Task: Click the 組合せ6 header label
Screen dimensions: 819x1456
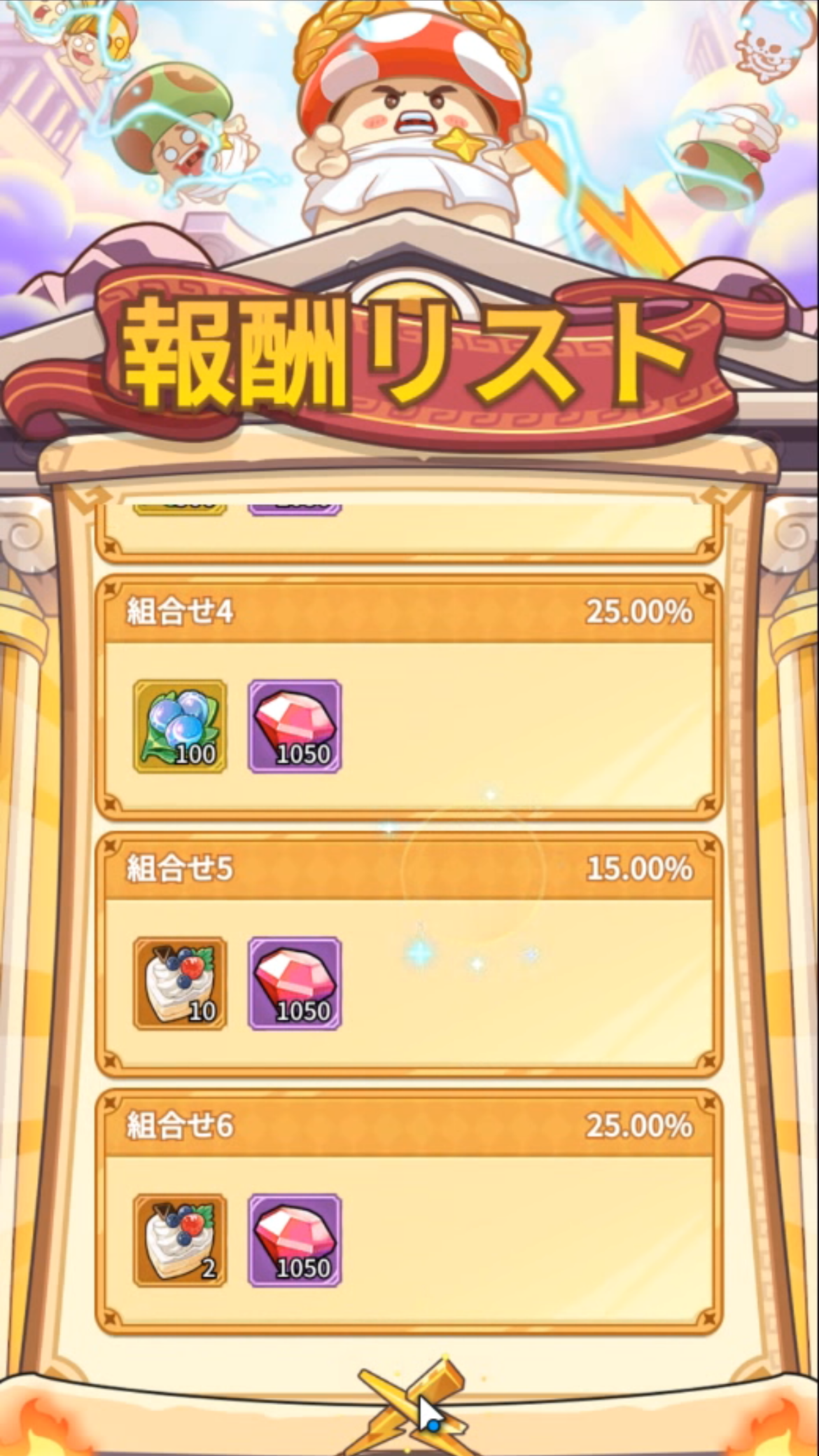Action: (x=180, y=1126)
